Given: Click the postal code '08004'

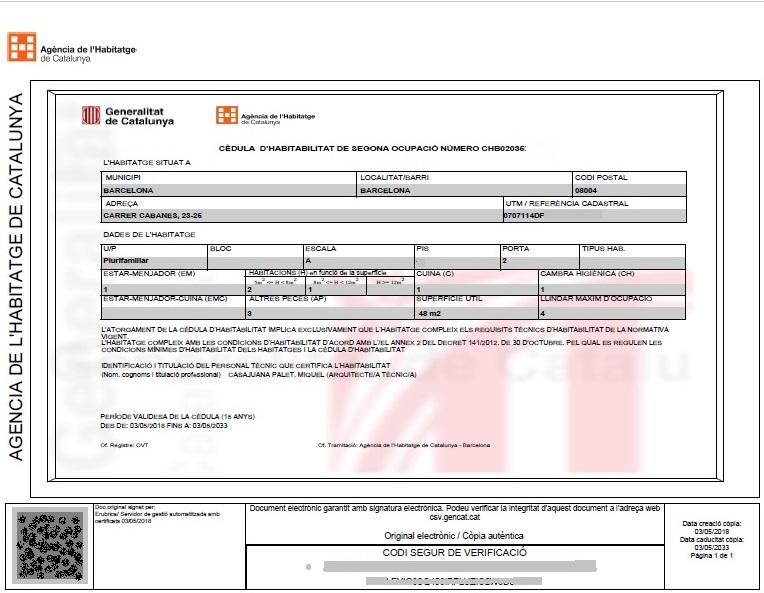Looking at the screenshot, I should click(x=586, y=190).
